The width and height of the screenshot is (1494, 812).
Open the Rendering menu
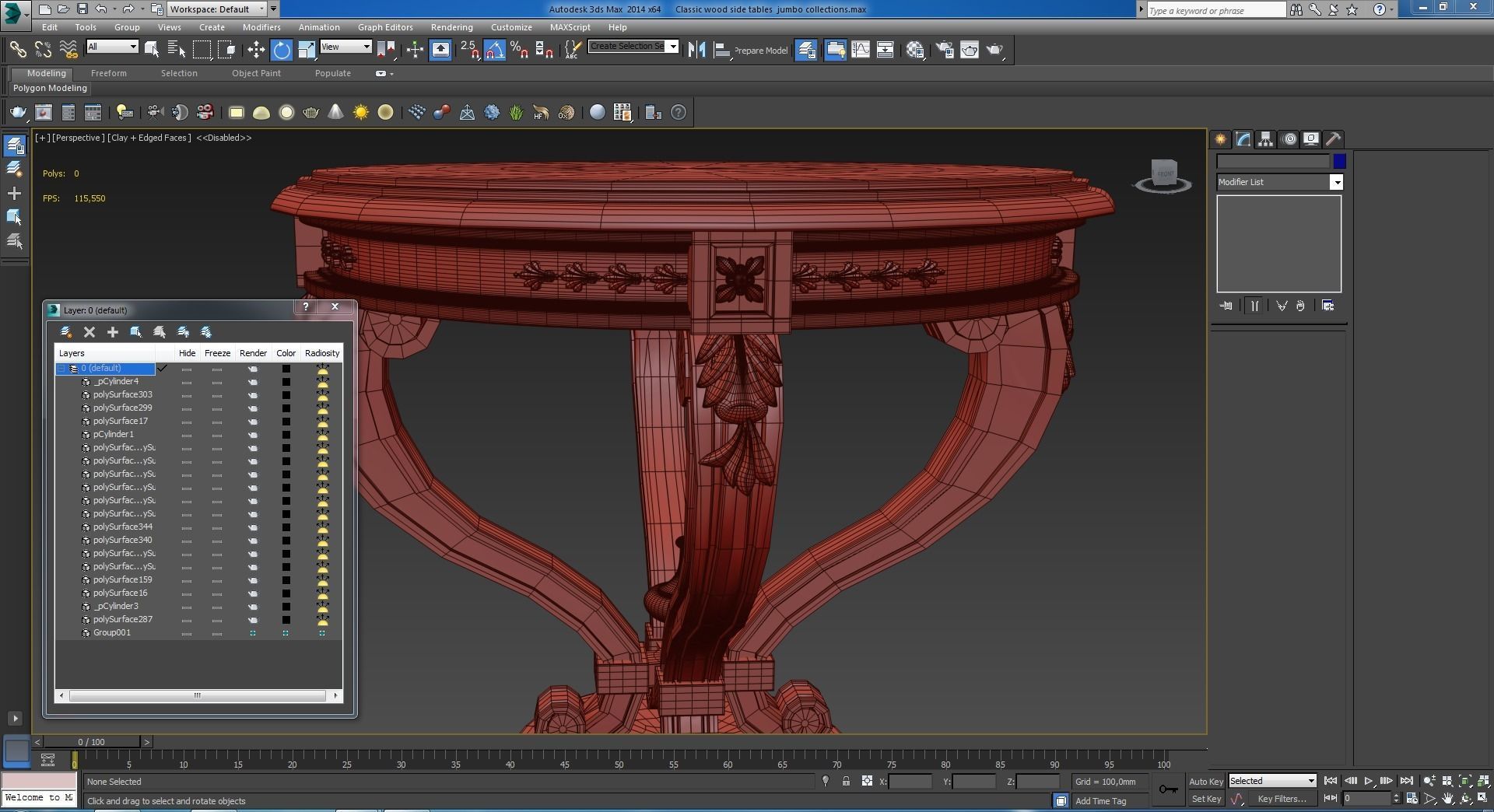tap(451, 27)
